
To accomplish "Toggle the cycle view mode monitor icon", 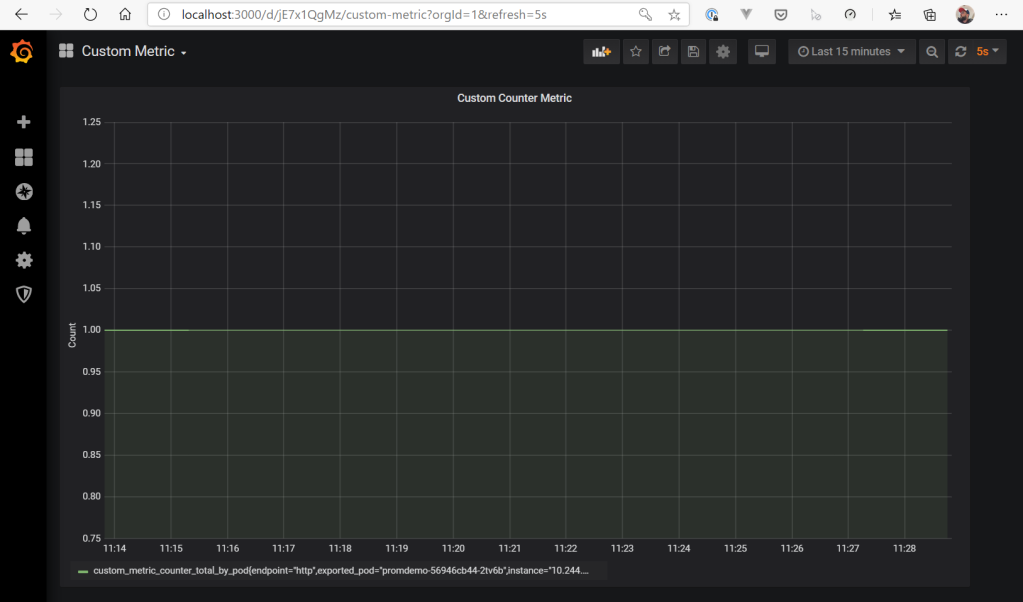I will 762,52.
